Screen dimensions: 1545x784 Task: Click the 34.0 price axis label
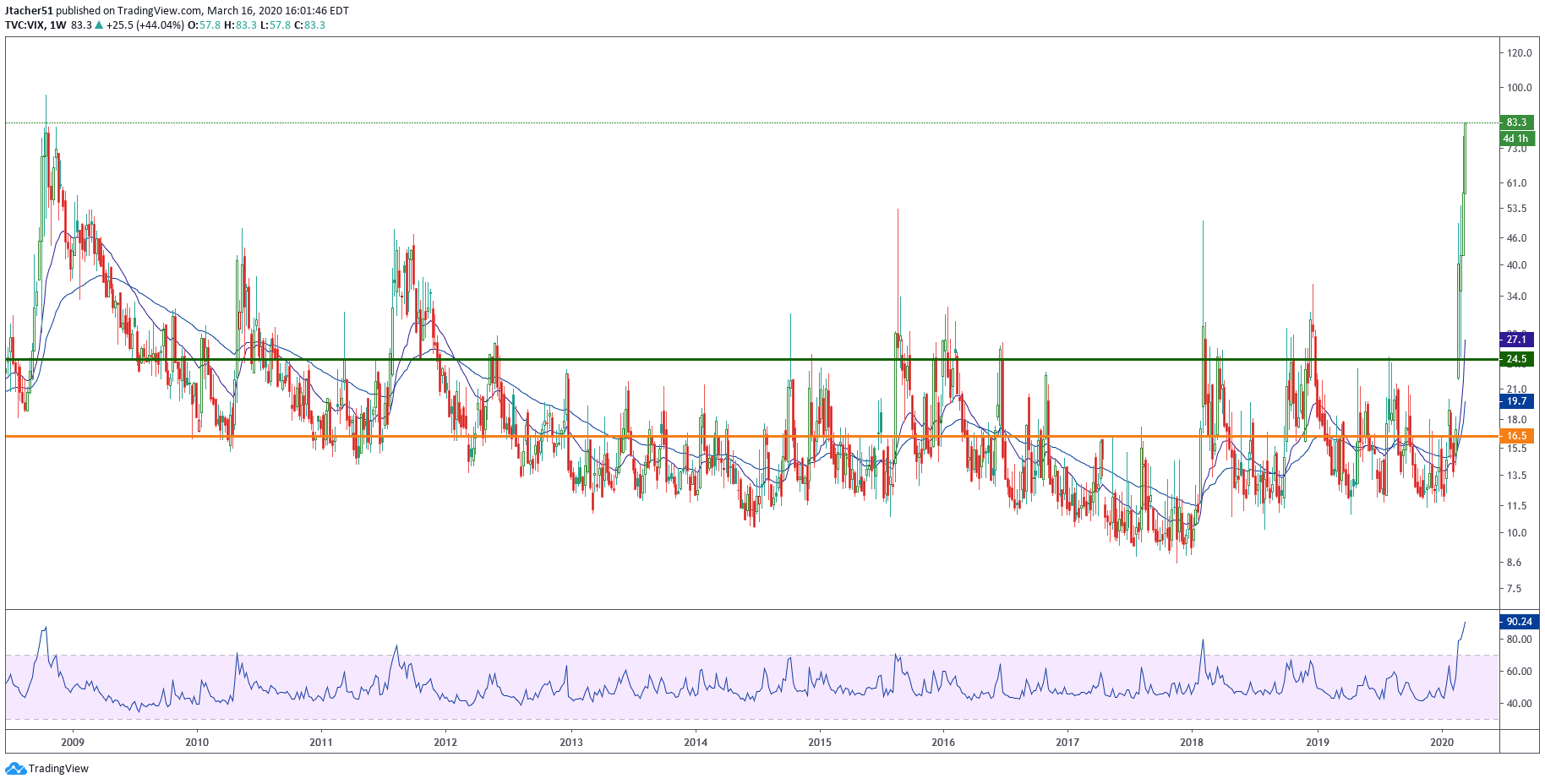point(1517,297)
